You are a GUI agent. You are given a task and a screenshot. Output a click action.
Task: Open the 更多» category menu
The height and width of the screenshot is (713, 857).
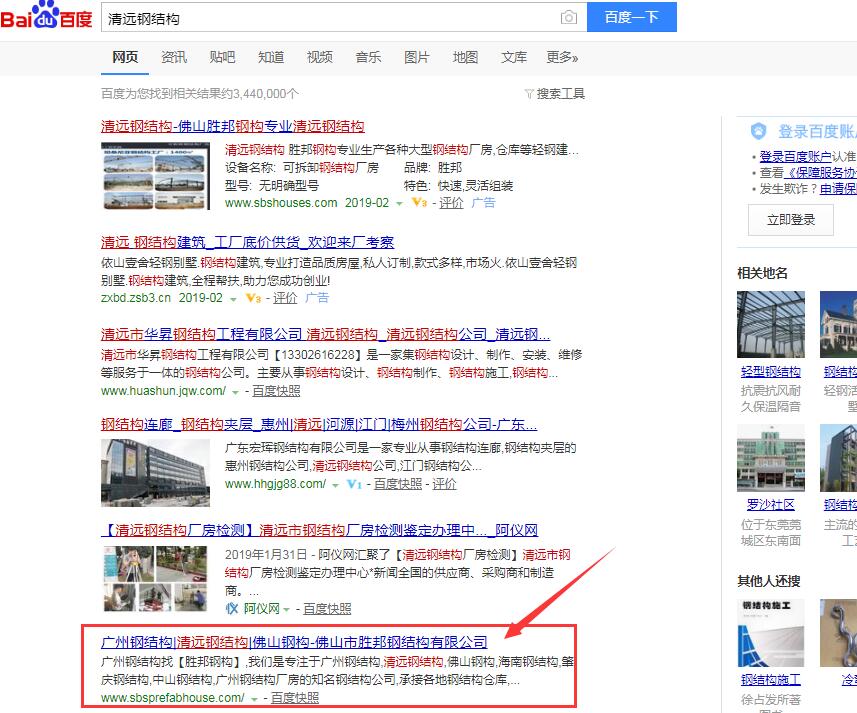[562, 57]
